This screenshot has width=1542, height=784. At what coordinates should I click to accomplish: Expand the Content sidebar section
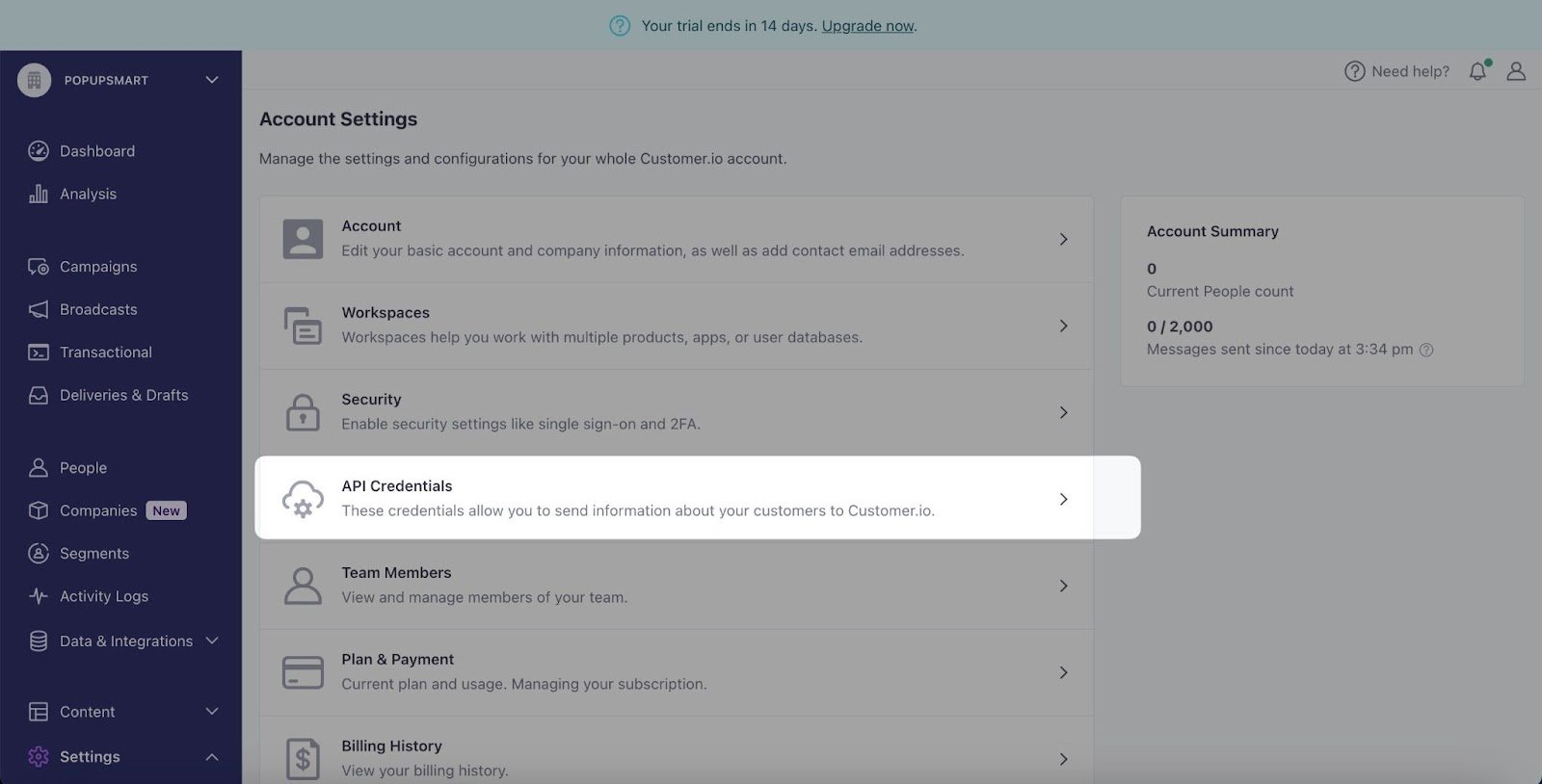tap(212, 712)
